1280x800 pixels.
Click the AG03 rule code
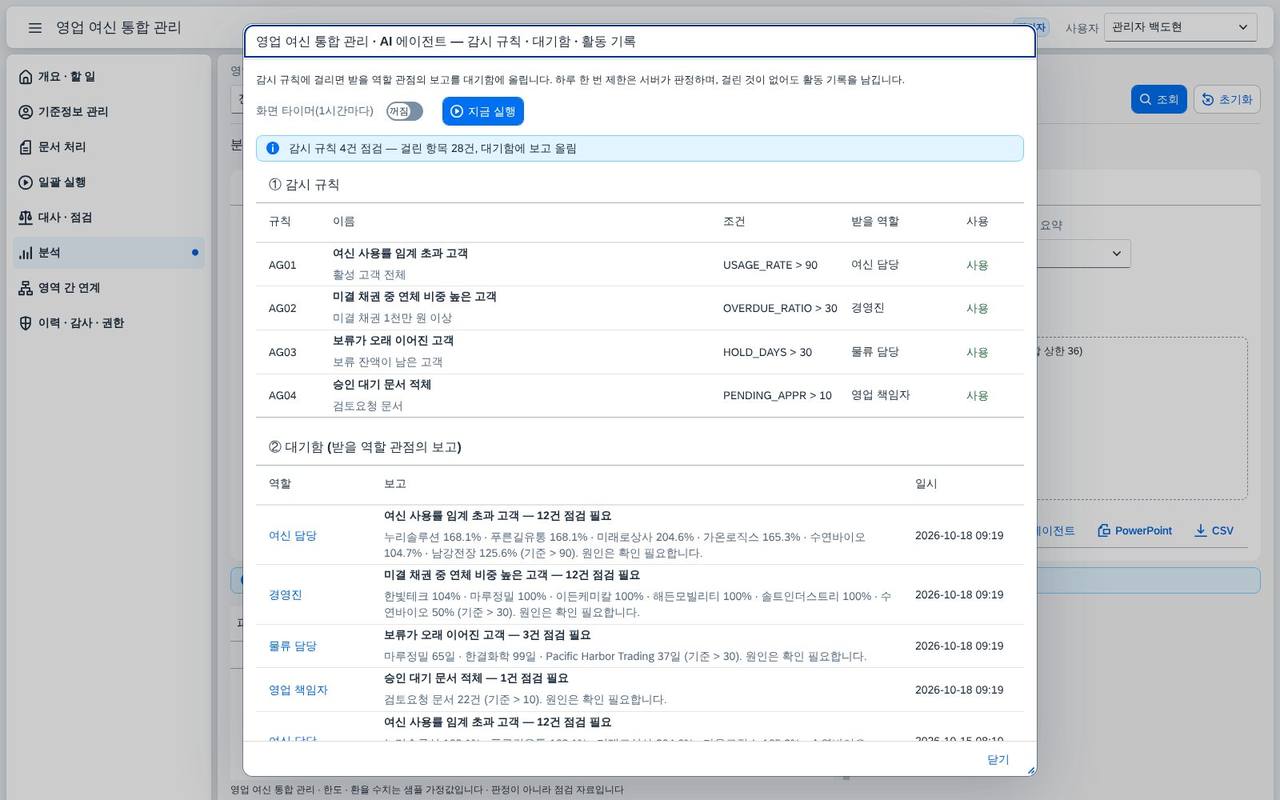(x=283, y=352)
